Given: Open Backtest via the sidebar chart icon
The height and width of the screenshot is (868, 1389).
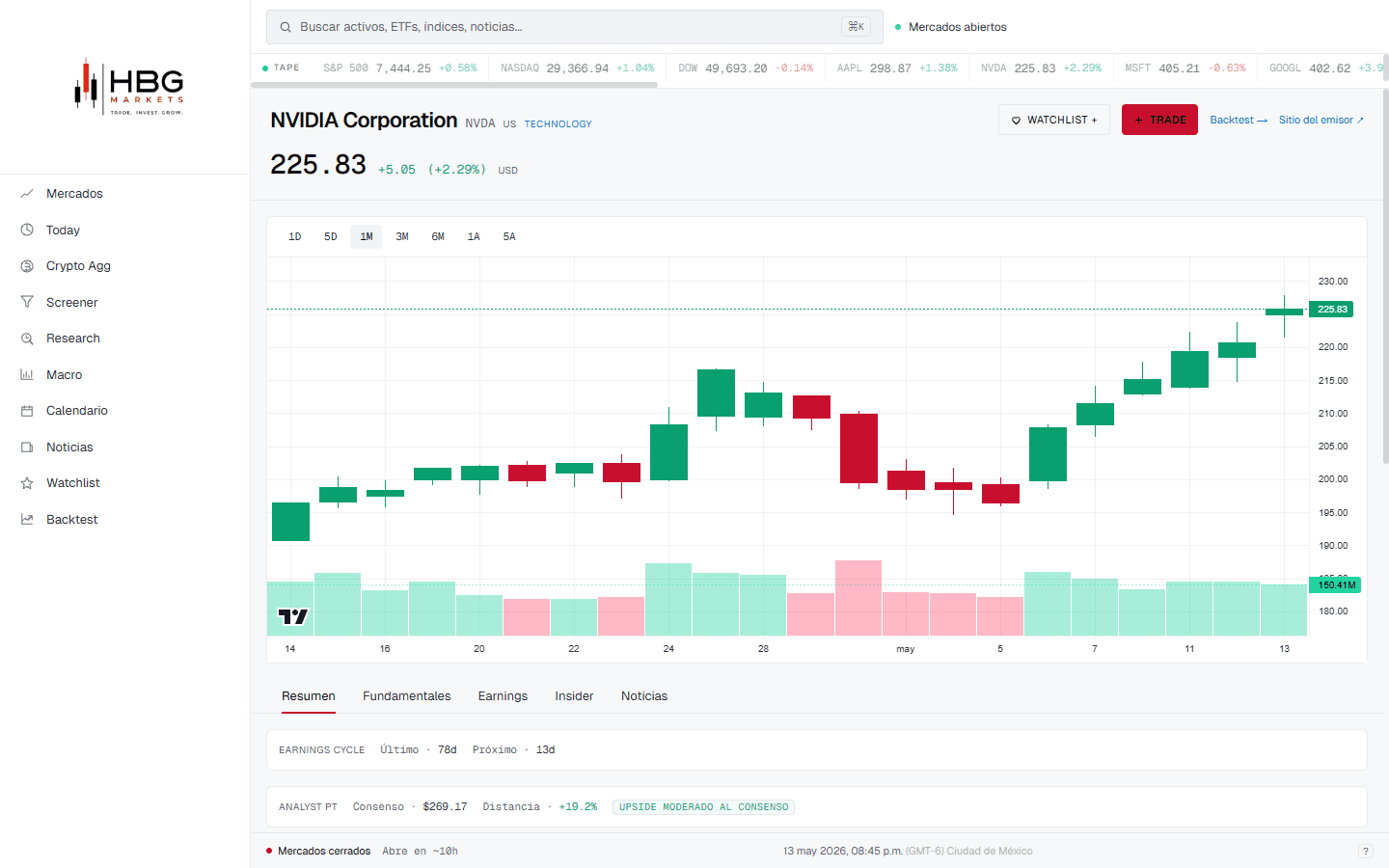Looking at the screenshot, I should 27,520.
